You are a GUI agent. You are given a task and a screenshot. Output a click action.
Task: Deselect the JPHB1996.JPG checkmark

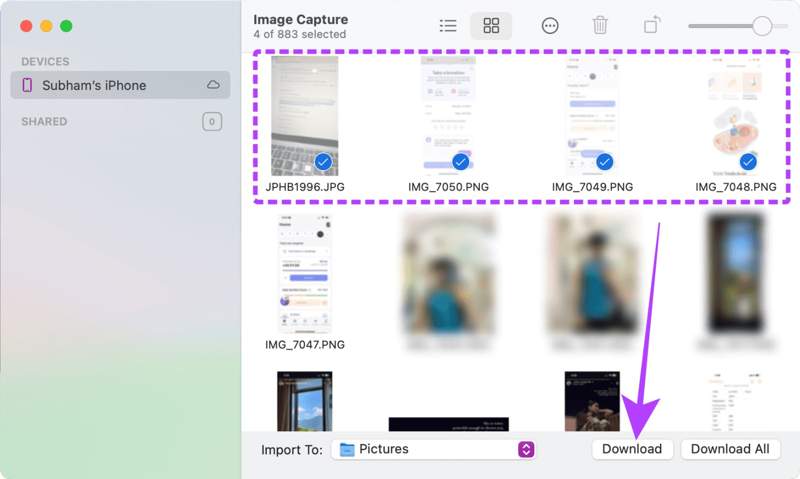click(x=323, y=161)
